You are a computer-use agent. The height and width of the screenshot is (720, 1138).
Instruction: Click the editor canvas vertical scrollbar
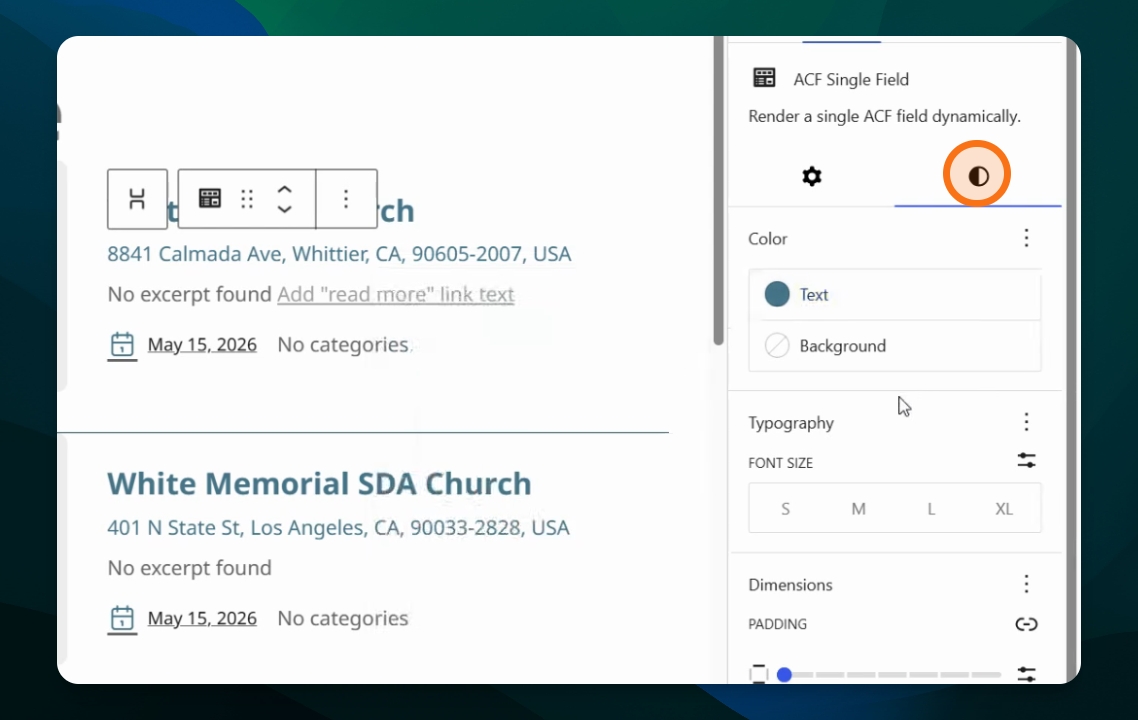(x=719, y=190)
